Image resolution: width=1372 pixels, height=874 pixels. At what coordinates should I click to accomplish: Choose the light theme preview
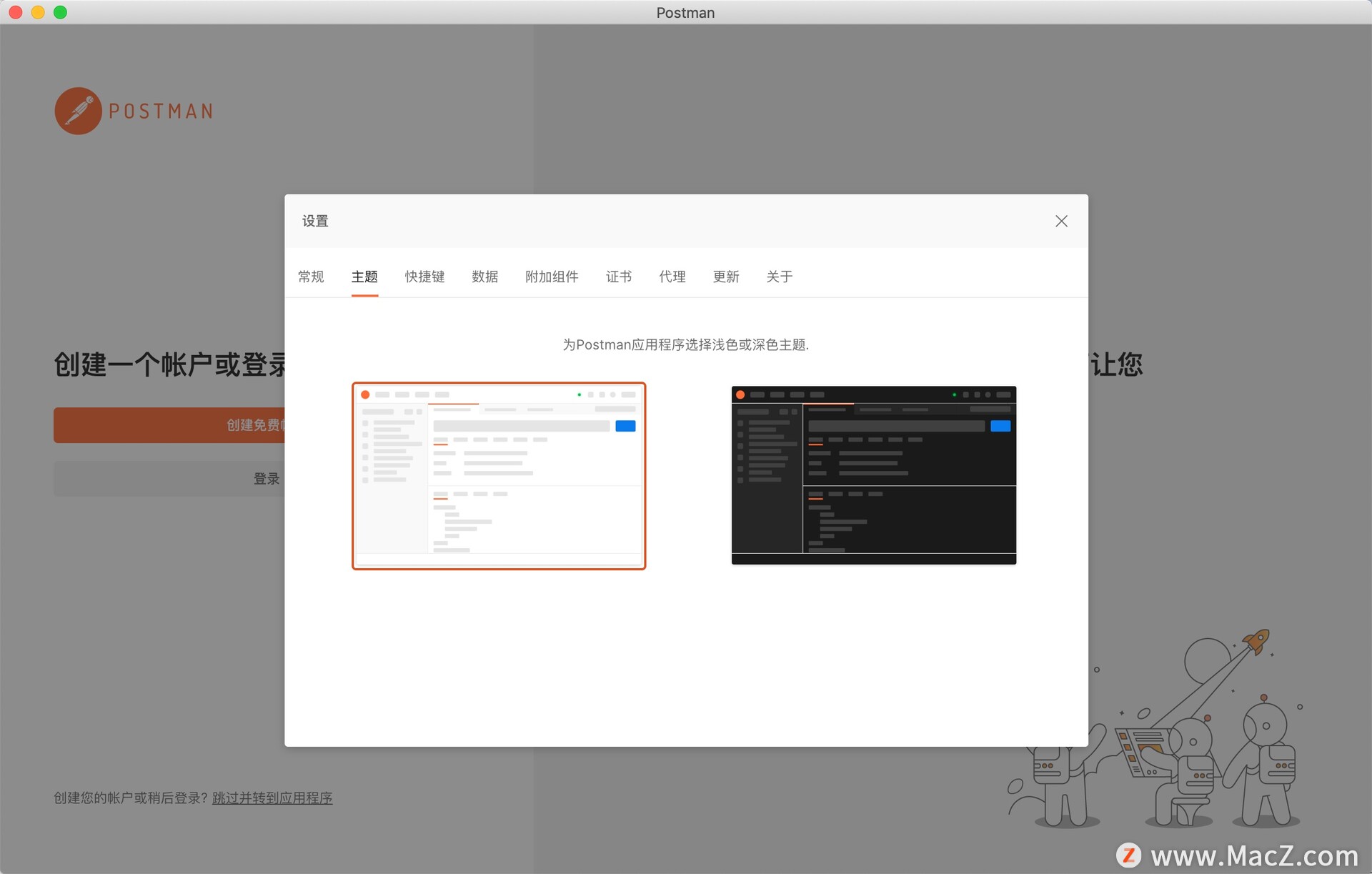click(x=499, y=476)
